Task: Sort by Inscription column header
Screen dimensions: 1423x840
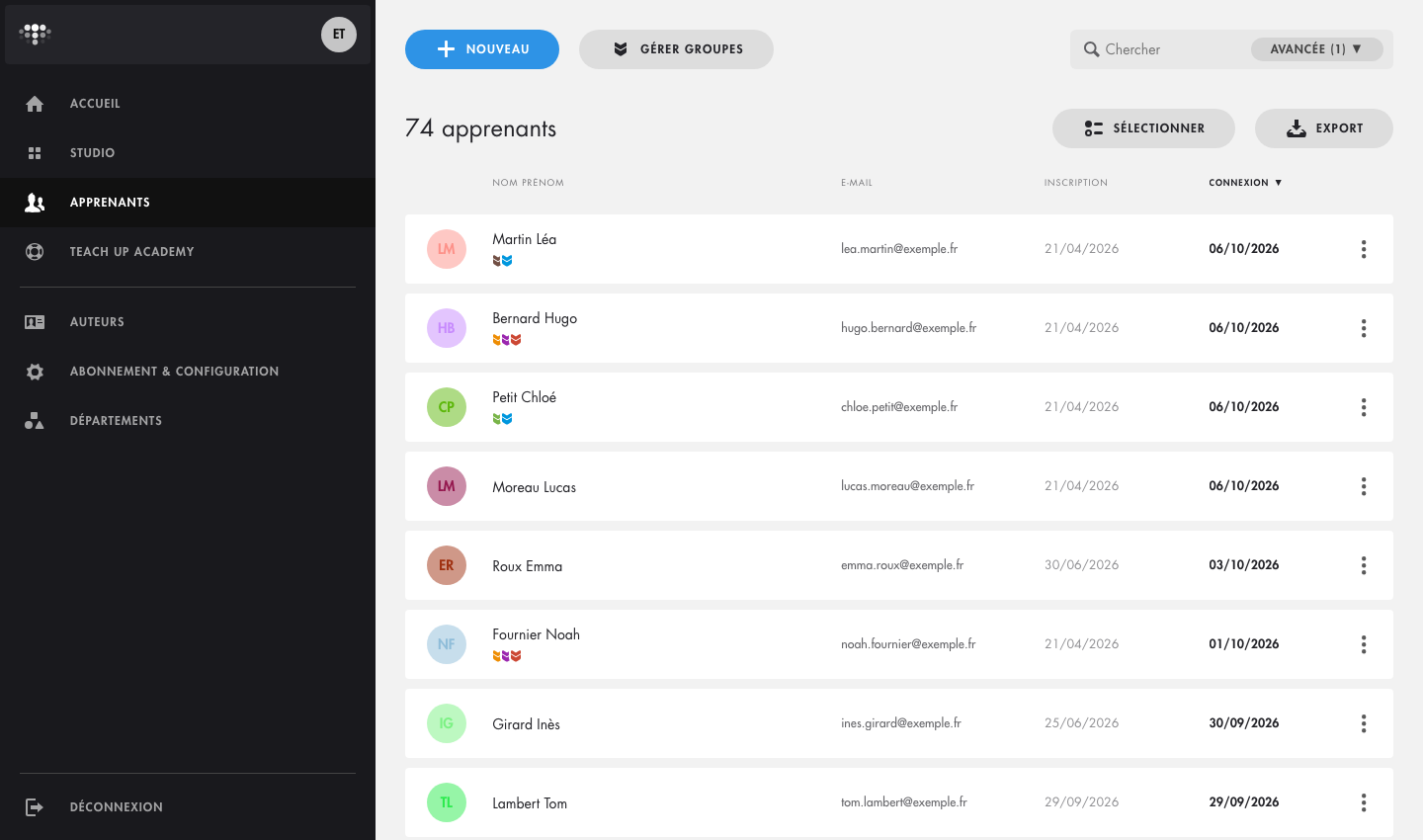Action: coord(1076,183)
